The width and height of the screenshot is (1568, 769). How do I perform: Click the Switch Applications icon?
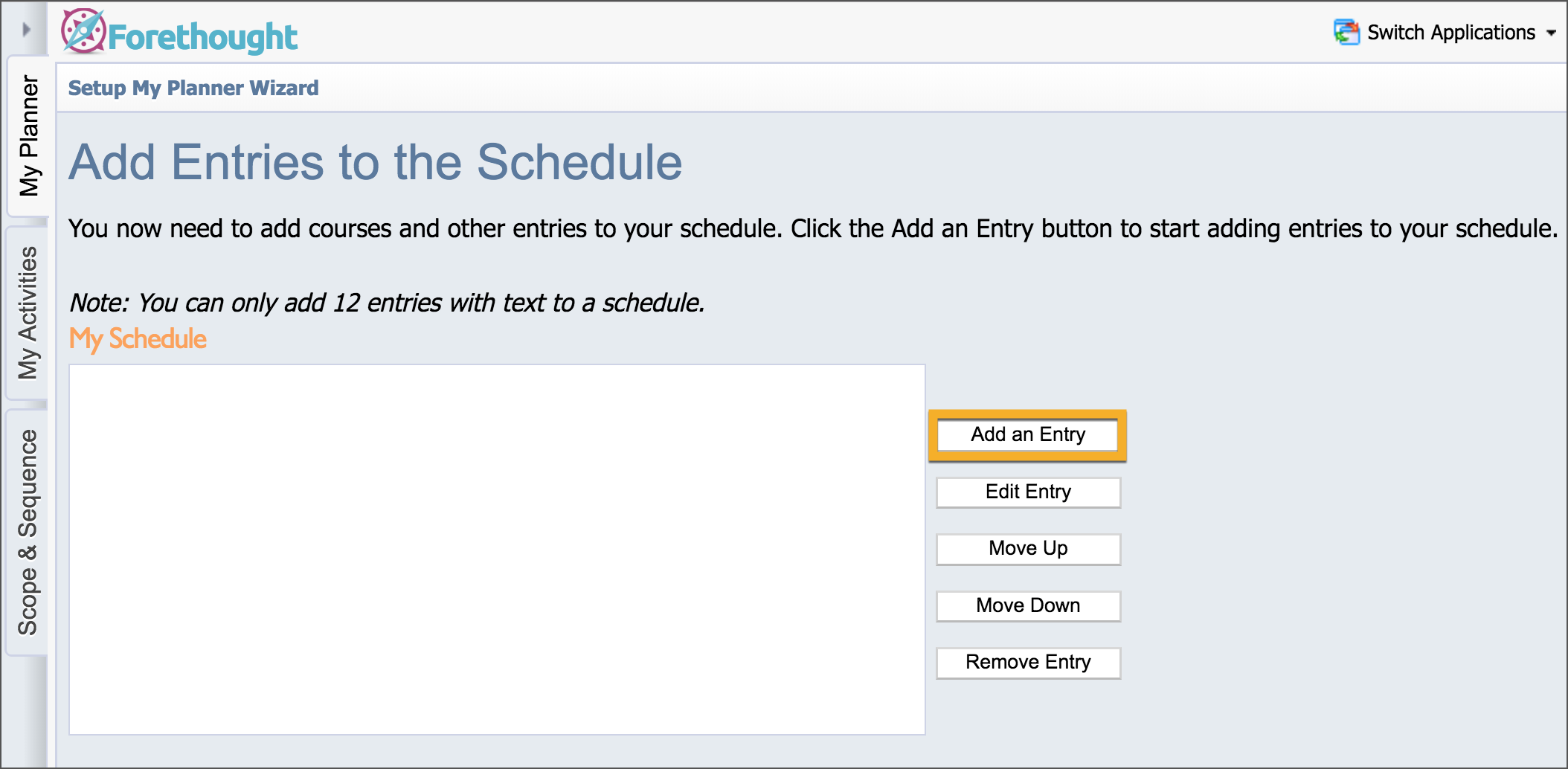click(1346, 32)
